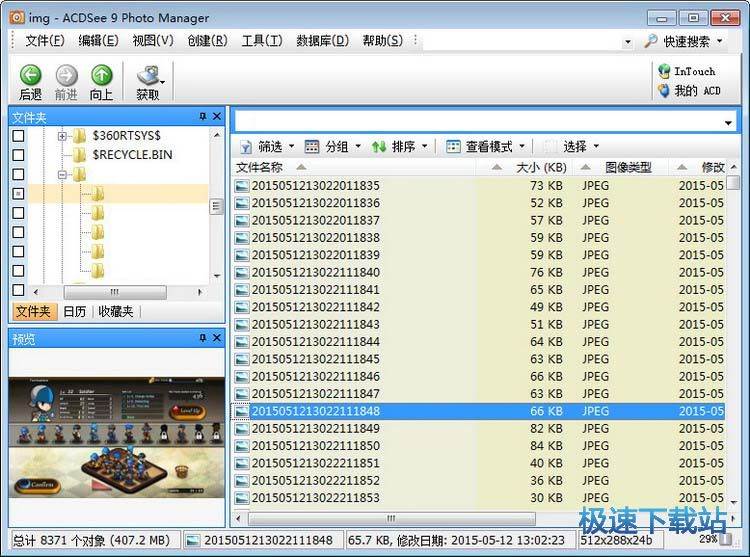This screenshot has width=750, height=557.
Task: Select file 20150512130220111843 in list
Action: tap(315, 325)
